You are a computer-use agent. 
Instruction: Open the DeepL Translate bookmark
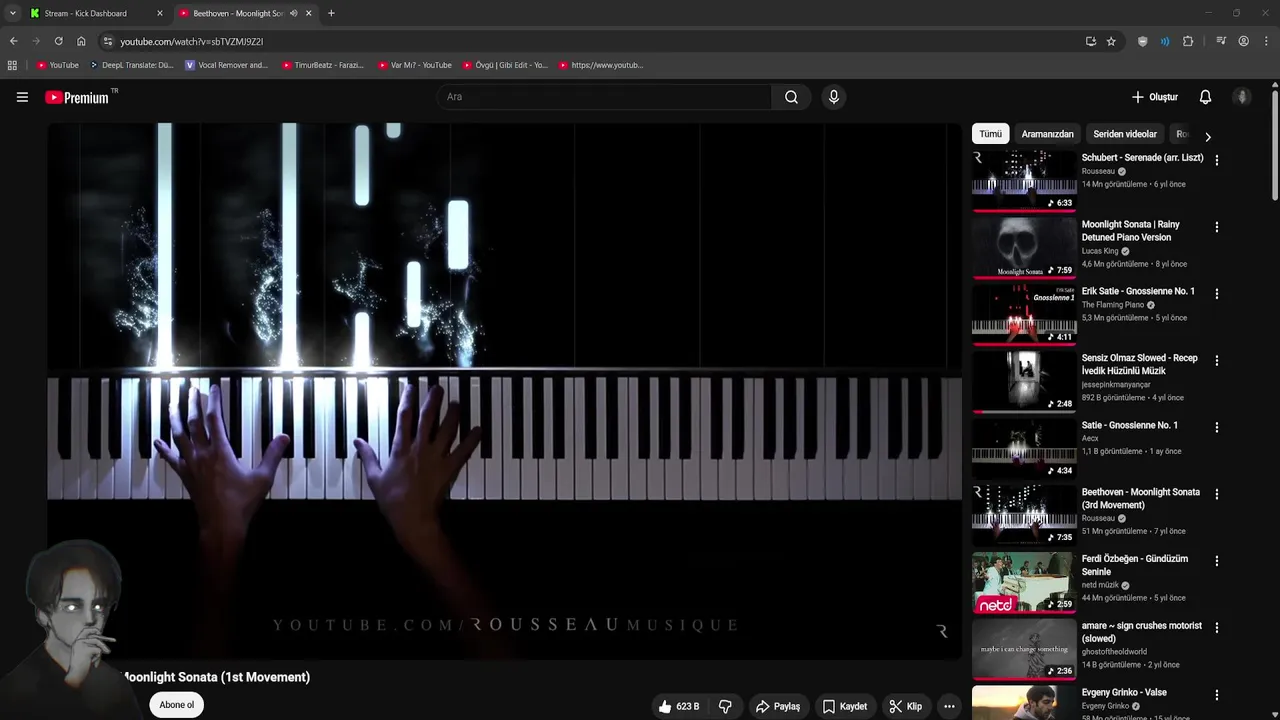pos(131,65)
